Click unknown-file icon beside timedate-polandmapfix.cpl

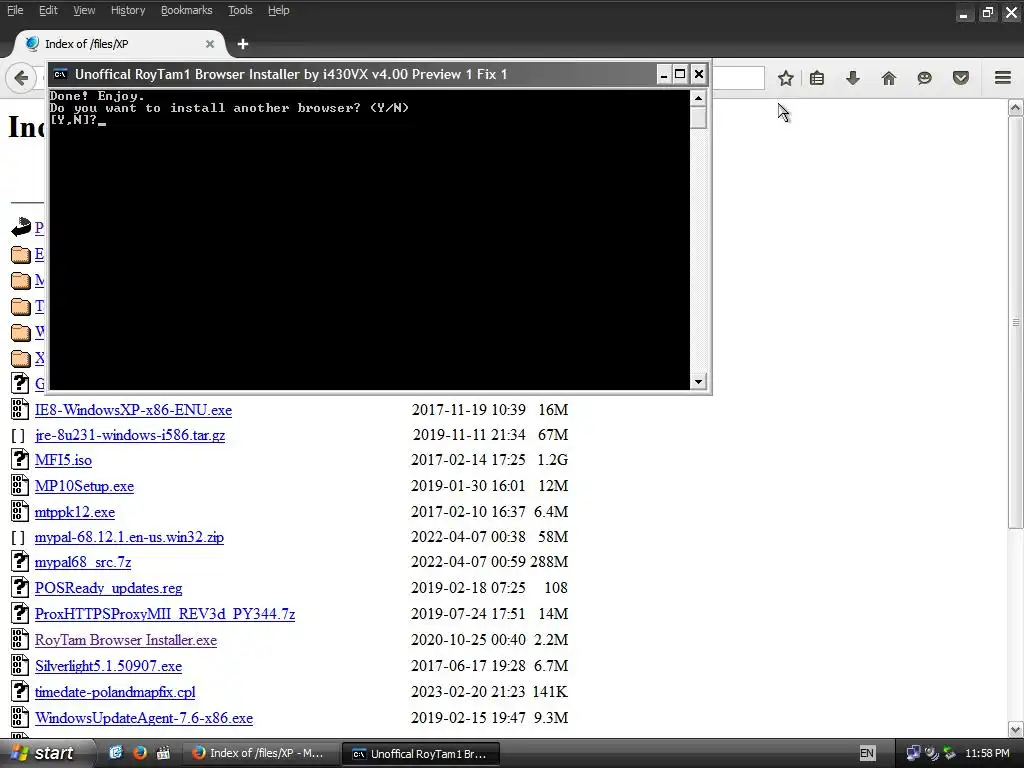click(x=20, y=692)
